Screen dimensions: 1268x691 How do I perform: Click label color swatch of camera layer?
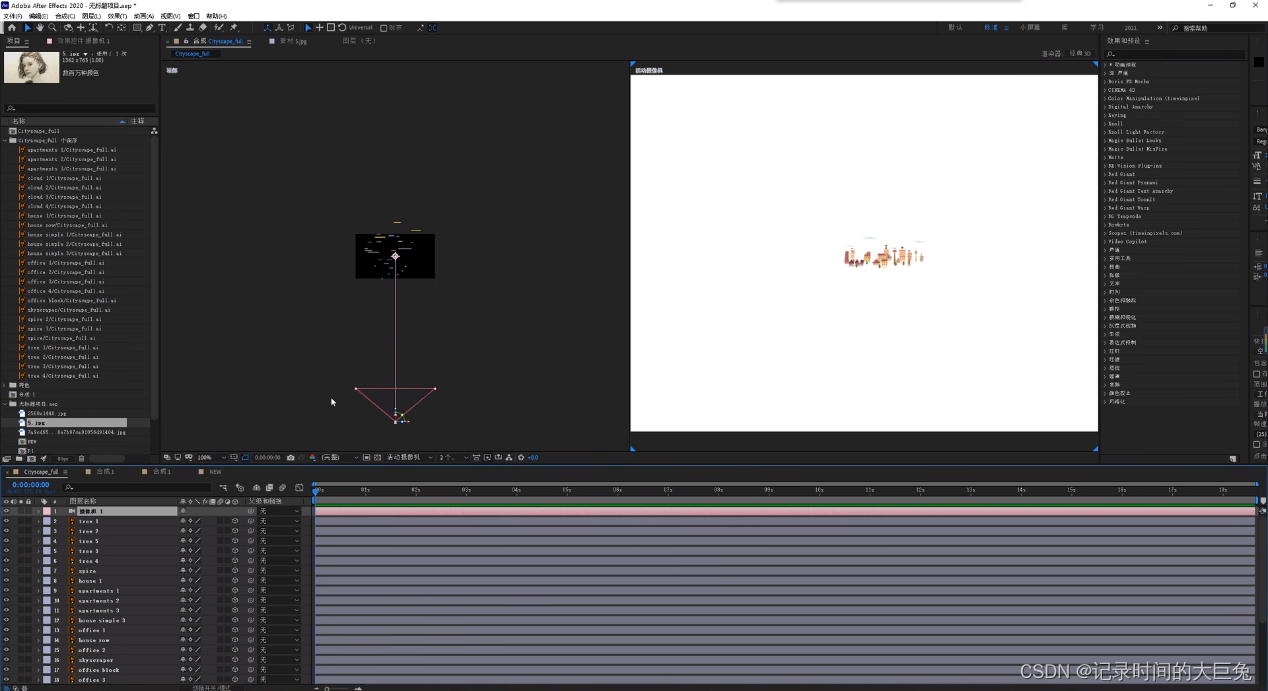tap(47, 511)
